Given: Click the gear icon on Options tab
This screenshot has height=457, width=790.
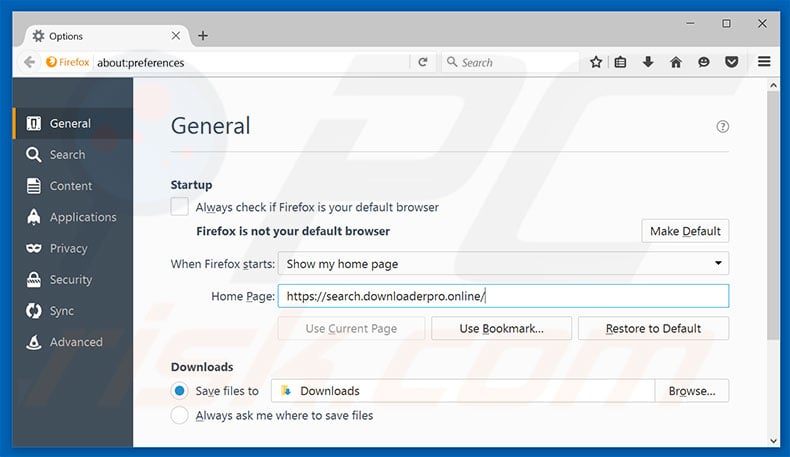Looking at the screenshot, I should click(38, 36).
